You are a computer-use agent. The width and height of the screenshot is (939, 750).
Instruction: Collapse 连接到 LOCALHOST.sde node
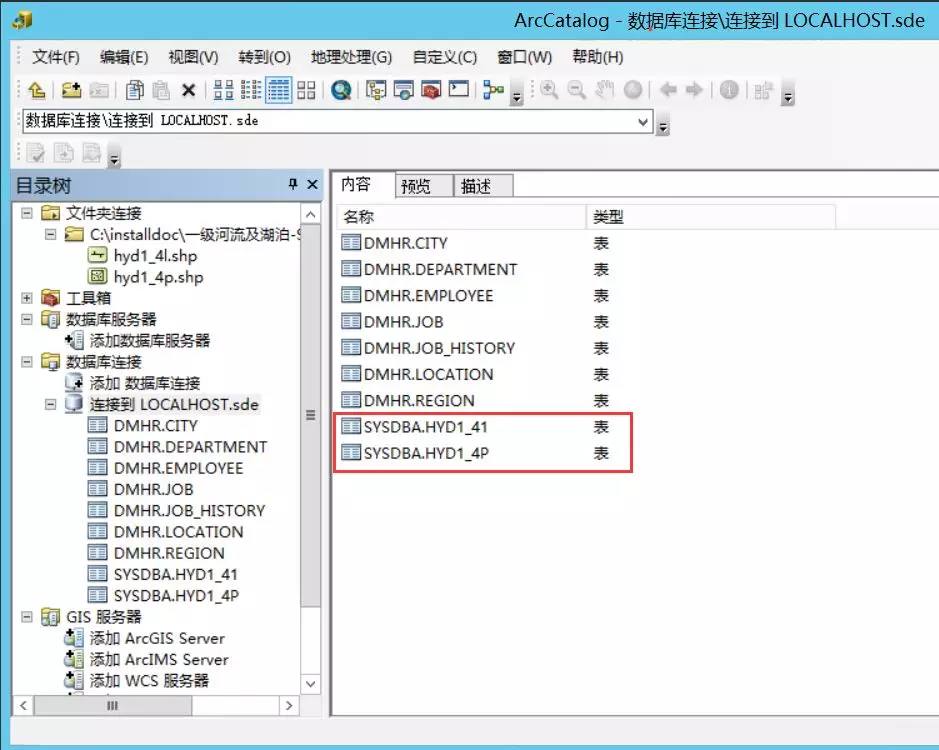point(51,404)
